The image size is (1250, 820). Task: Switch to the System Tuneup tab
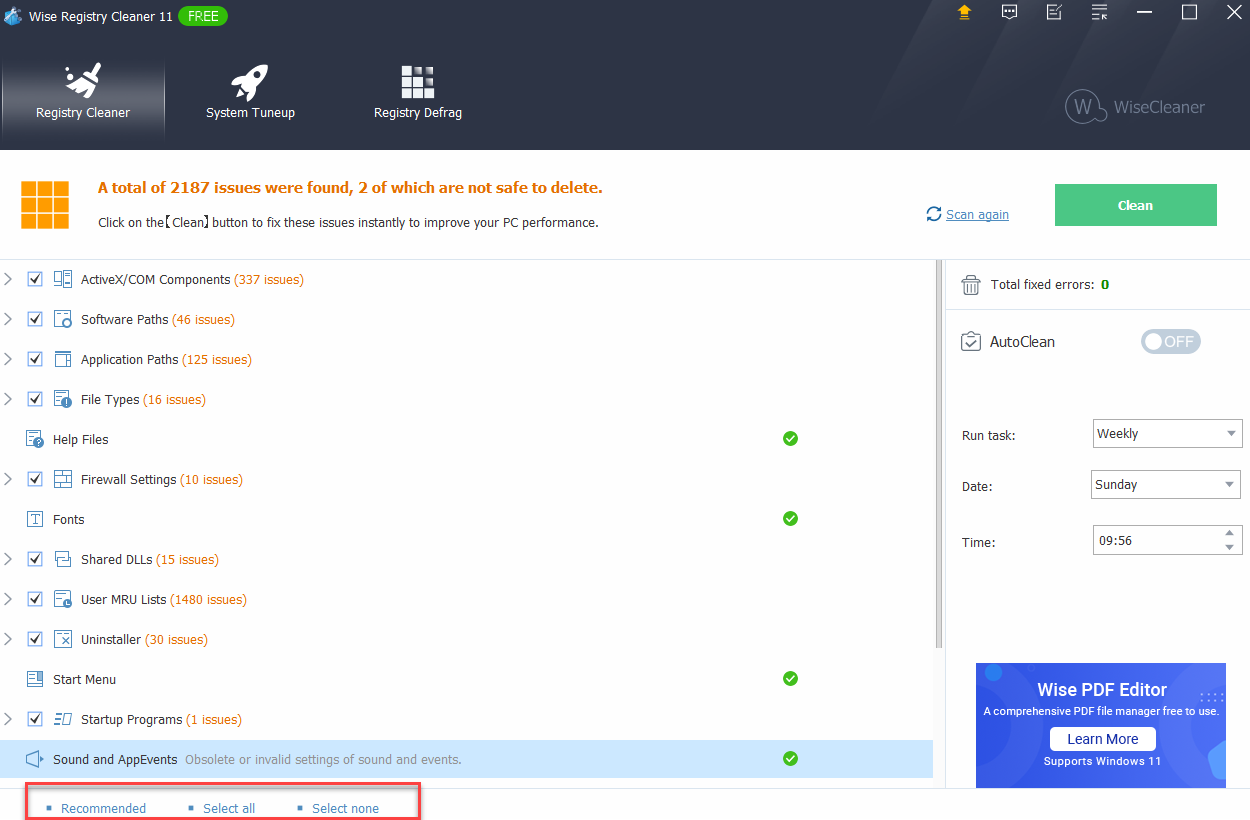pos(250,93)
